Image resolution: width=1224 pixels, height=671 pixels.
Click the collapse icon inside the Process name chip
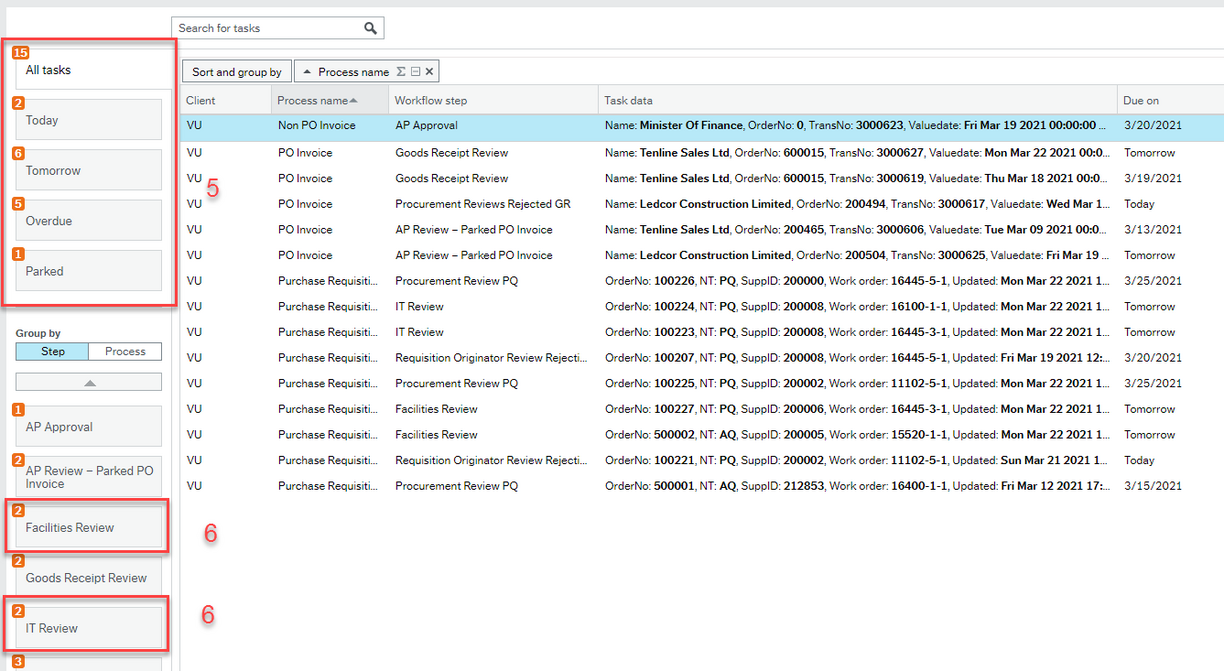coord(415,71)
